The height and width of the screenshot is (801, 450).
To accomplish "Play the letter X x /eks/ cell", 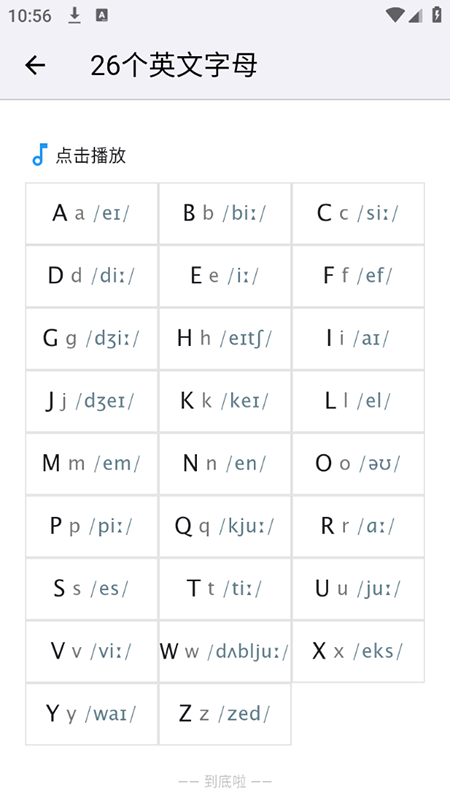I will point(358,651).
